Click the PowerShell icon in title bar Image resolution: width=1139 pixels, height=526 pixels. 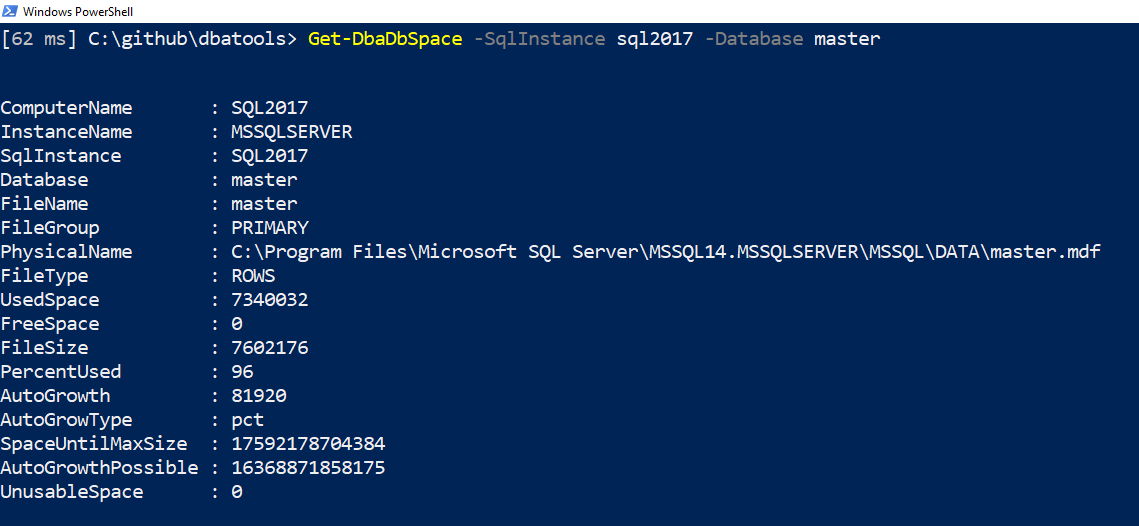10,11
